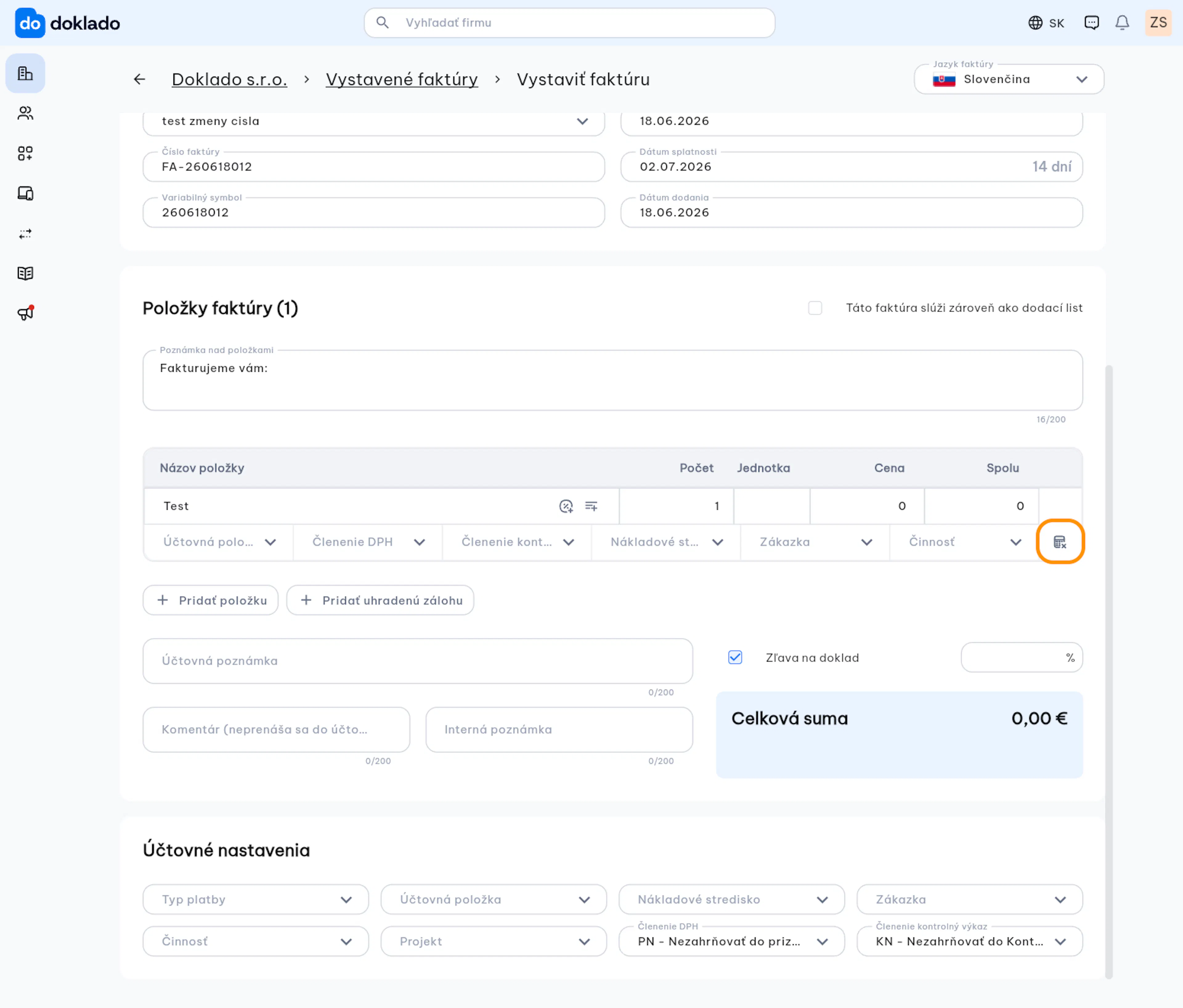
Task: Click the Číslo faktúry field
Action: (373, 167)
